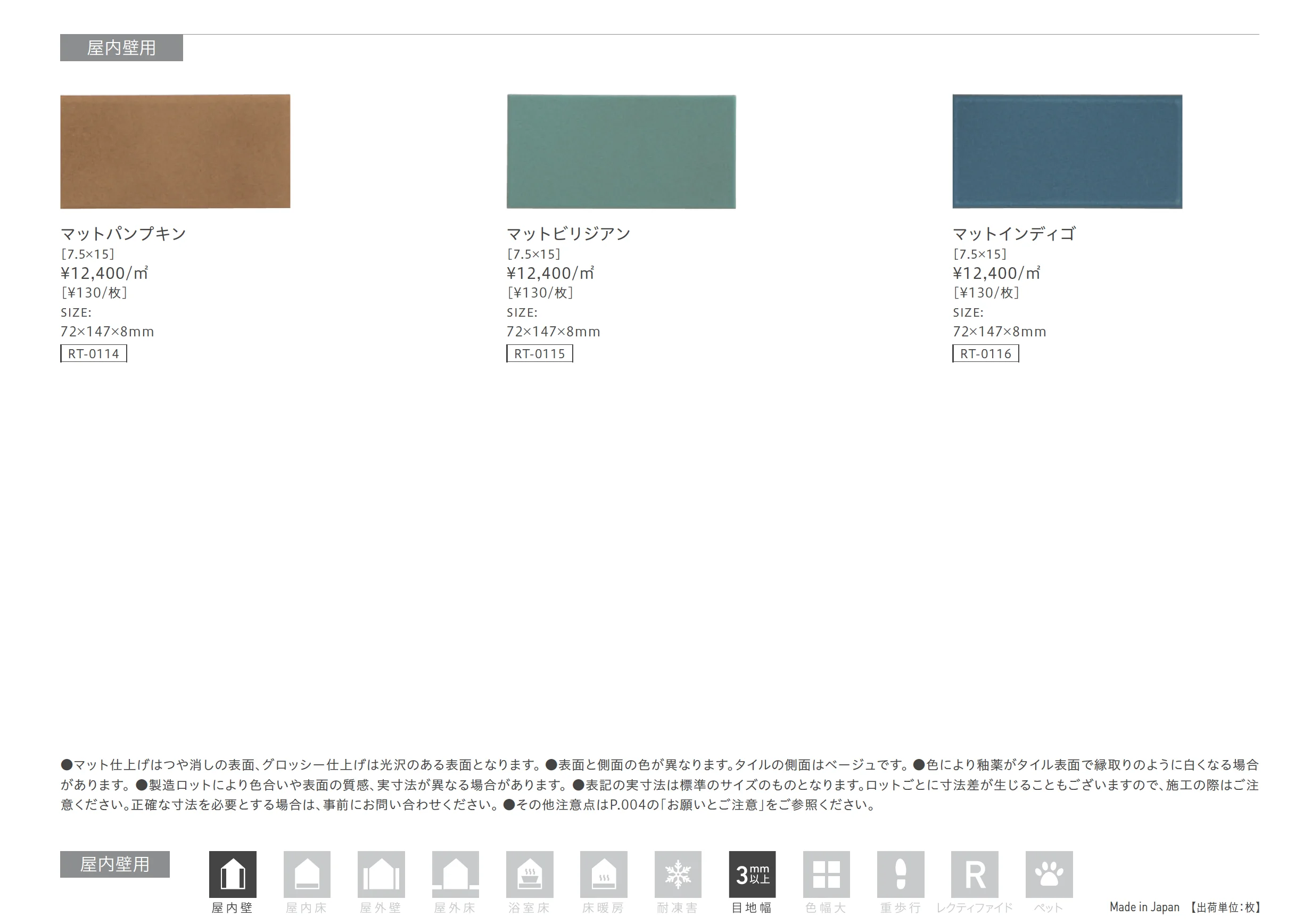Click [¥130/枚] under マットパンプキン
Screen dimensions: 1303x924
pos(94,292)
